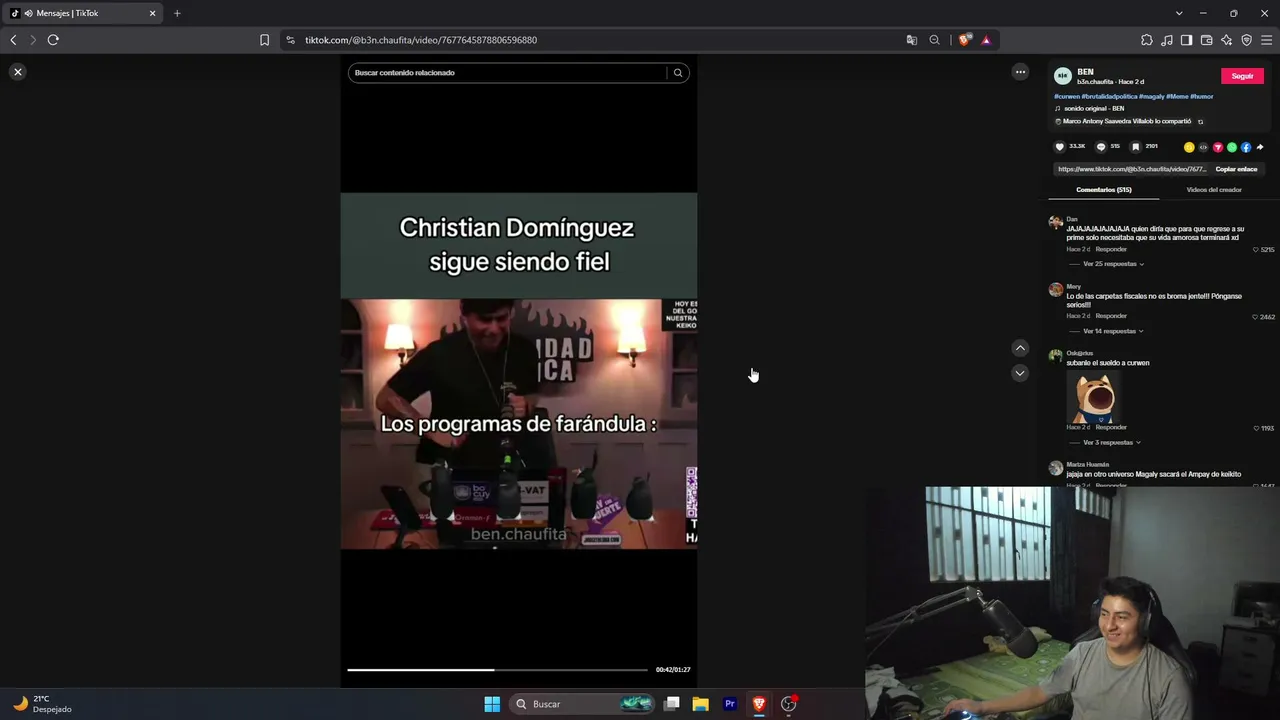Go to previous video with up arrow
Viewport: 1280px width, 720px height.
click(1020, 348)
